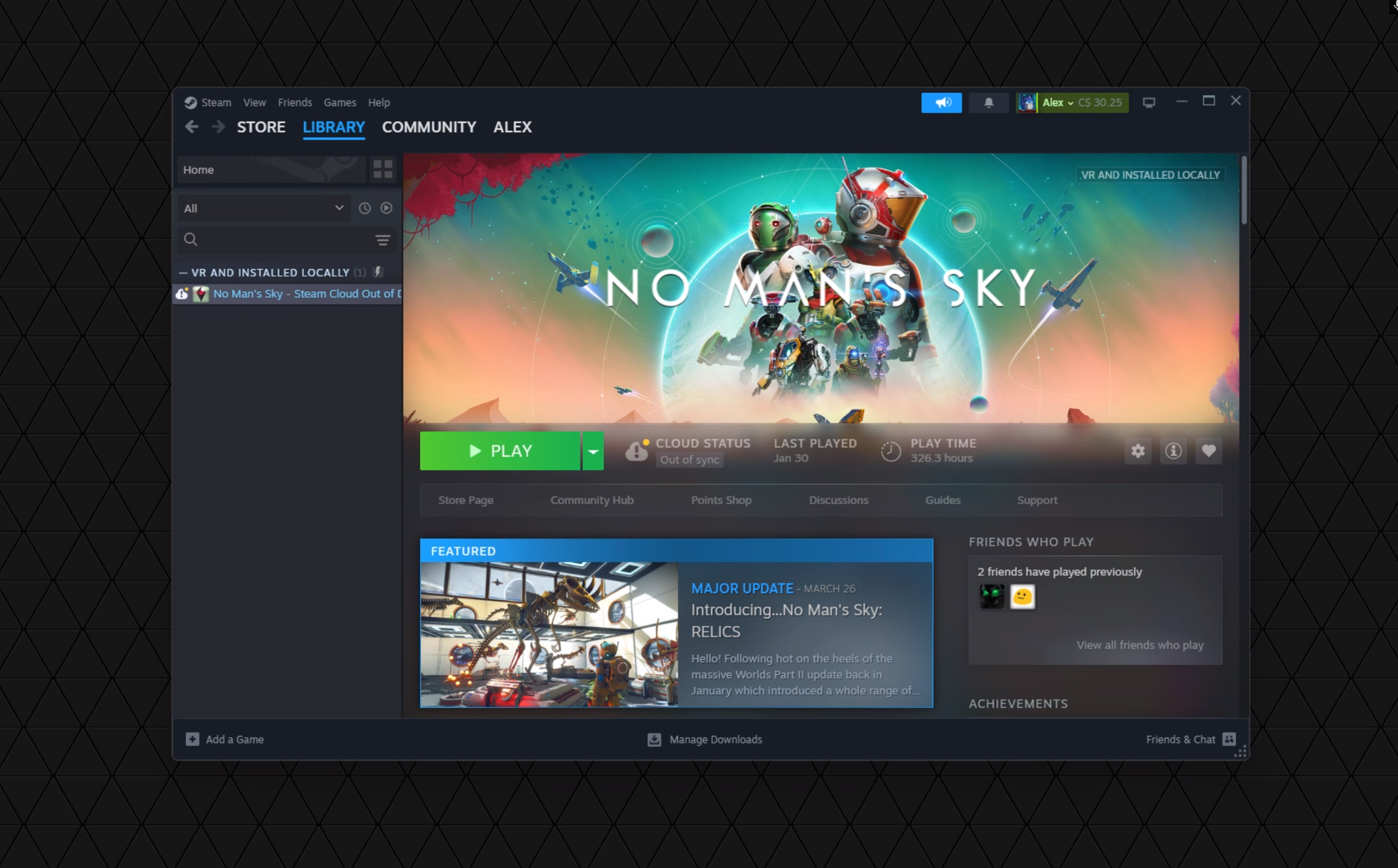The height and width of the screenshot is (868, 1398).
Task: Click the Friends & Chat label
Action: [1181, 739]
